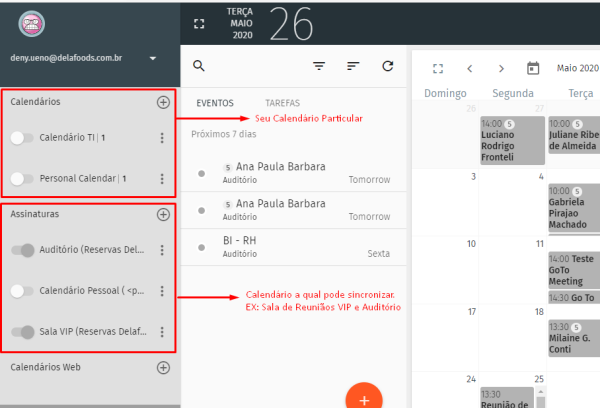Refresh the events list
Image resolution: width=600 pixels, height=408 pixels.
point(387,66)
